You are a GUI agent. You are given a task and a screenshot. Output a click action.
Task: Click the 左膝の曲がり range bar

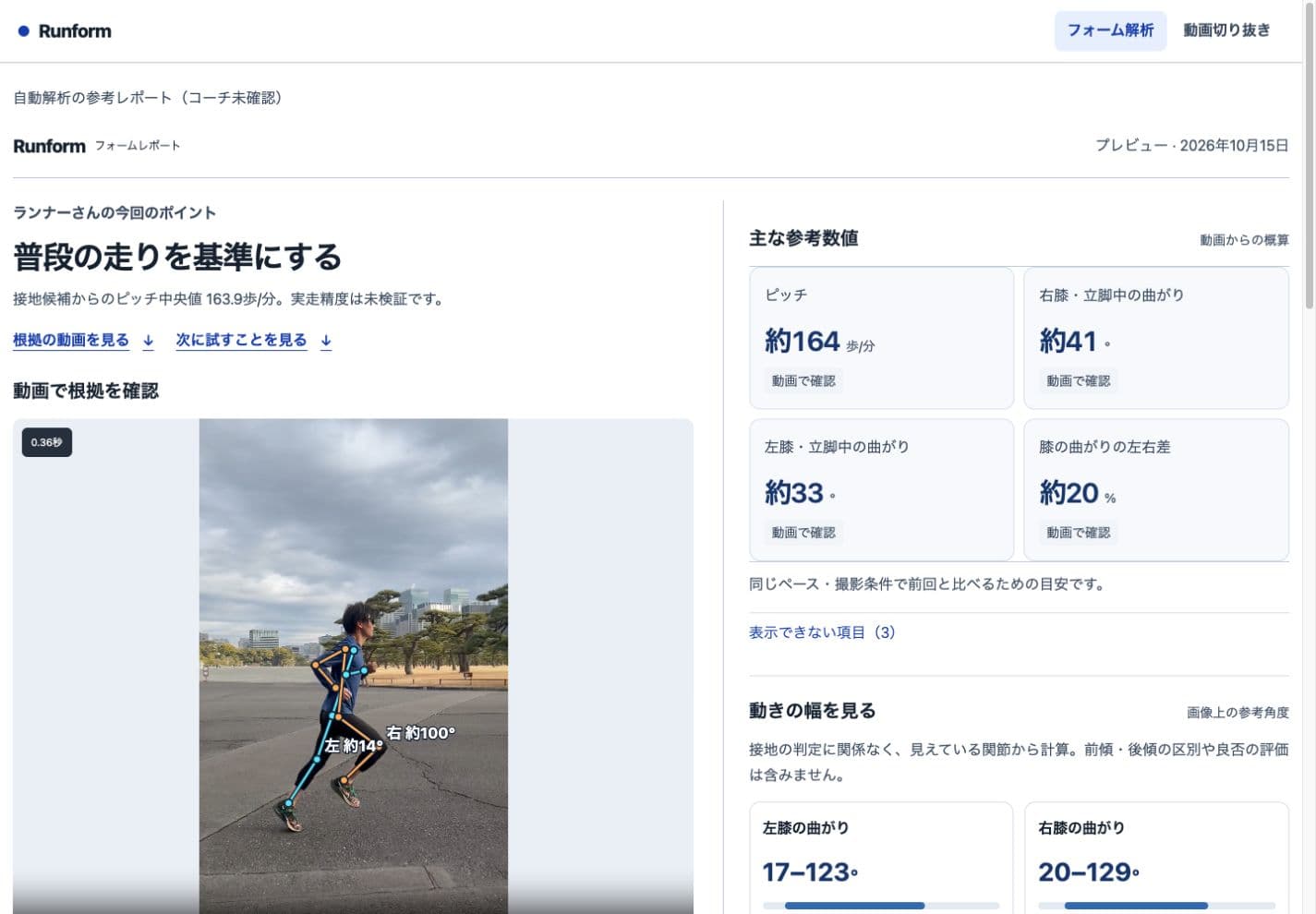pos(881,906)
